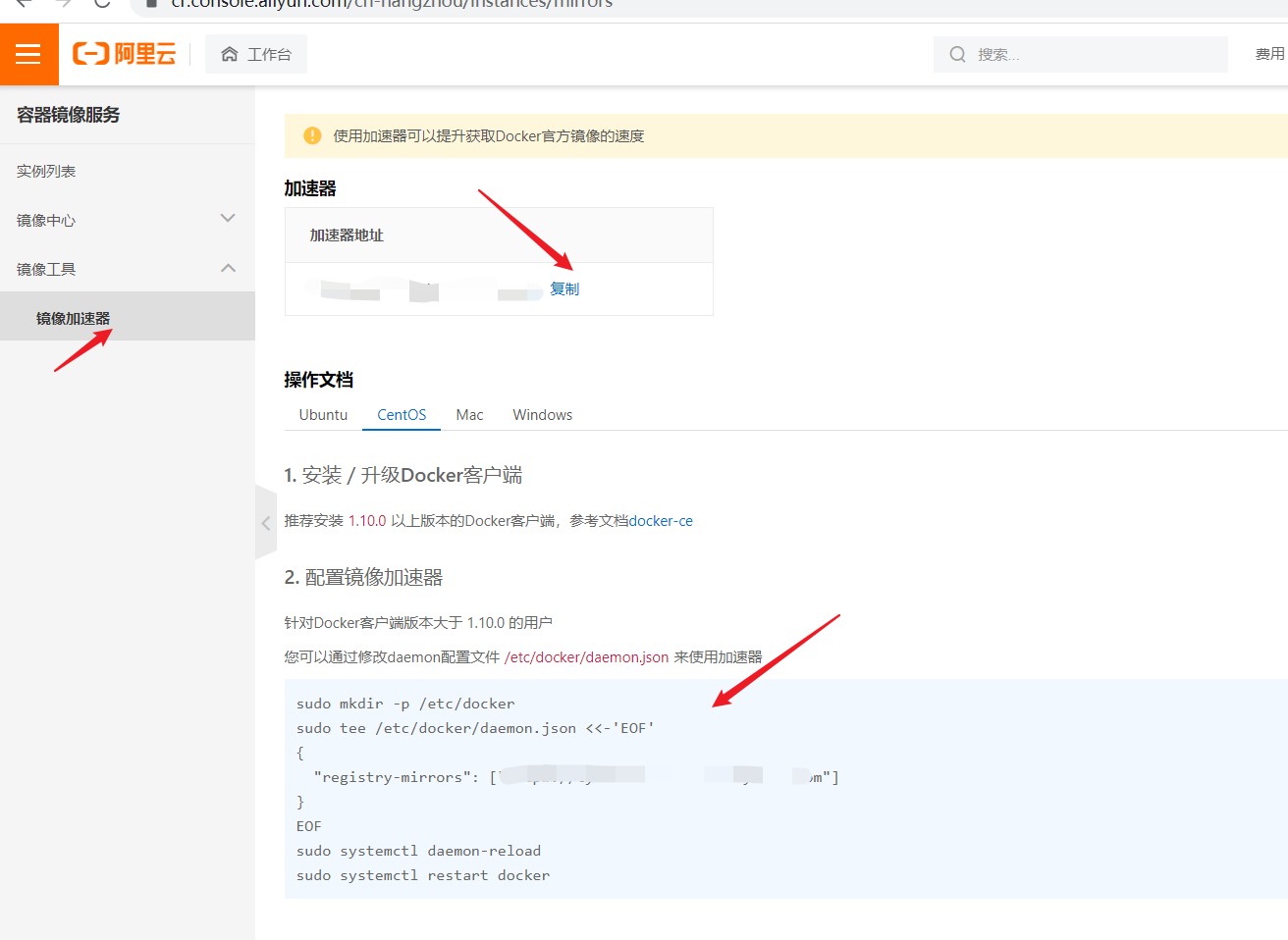Click the 'sudo mkdir -p /etc/docker' line

click(405, 704)
